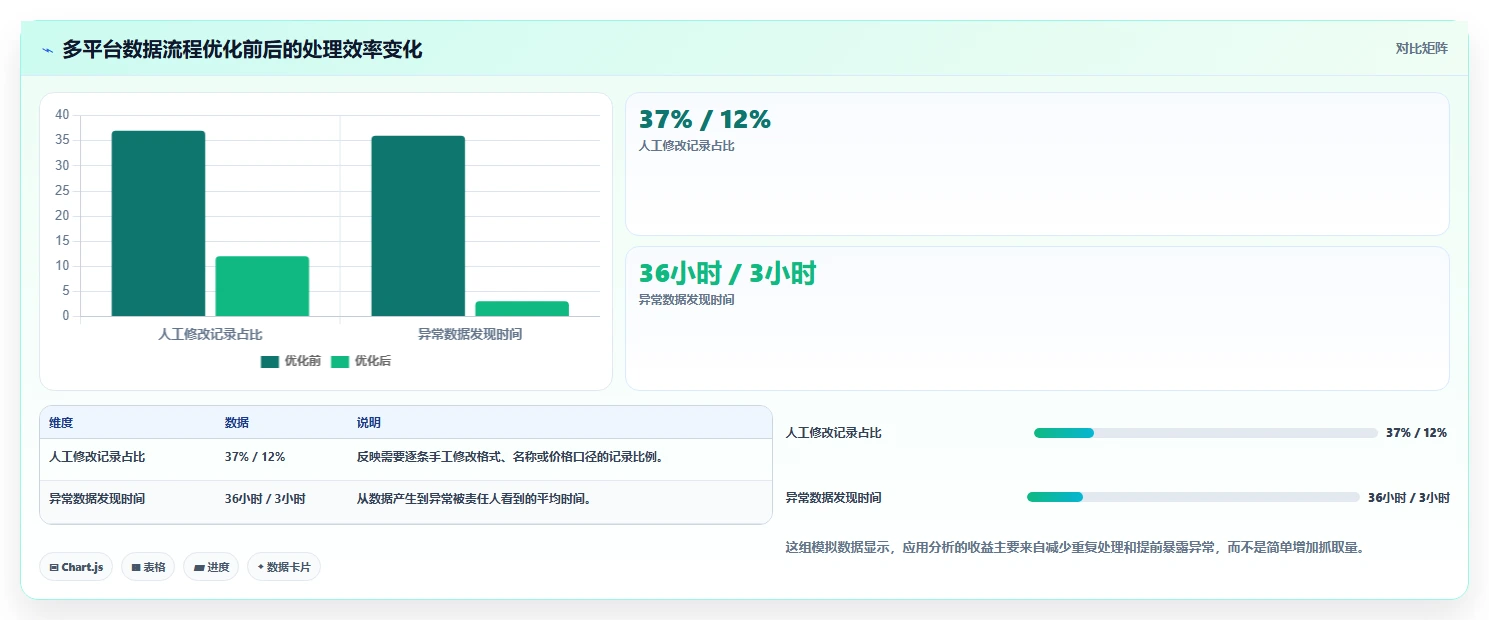The height and width of the screenshot is (620, 1489).
Task: Click the 人工修改记录占比 progress row label
Action: tap(834, 433)
